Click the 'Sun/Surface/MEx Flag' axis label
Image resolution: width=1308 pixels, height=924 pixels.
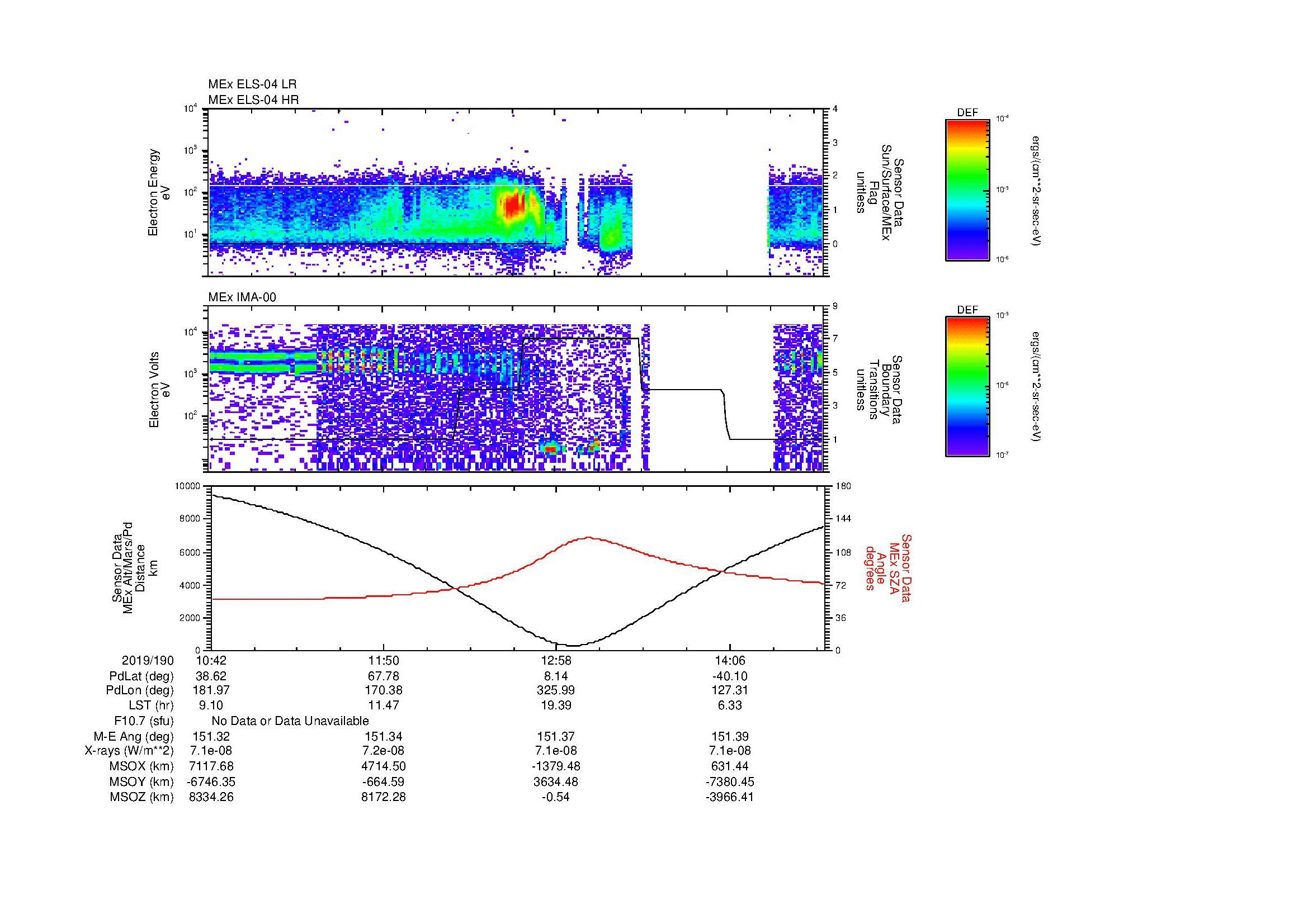tap(879, 192)
